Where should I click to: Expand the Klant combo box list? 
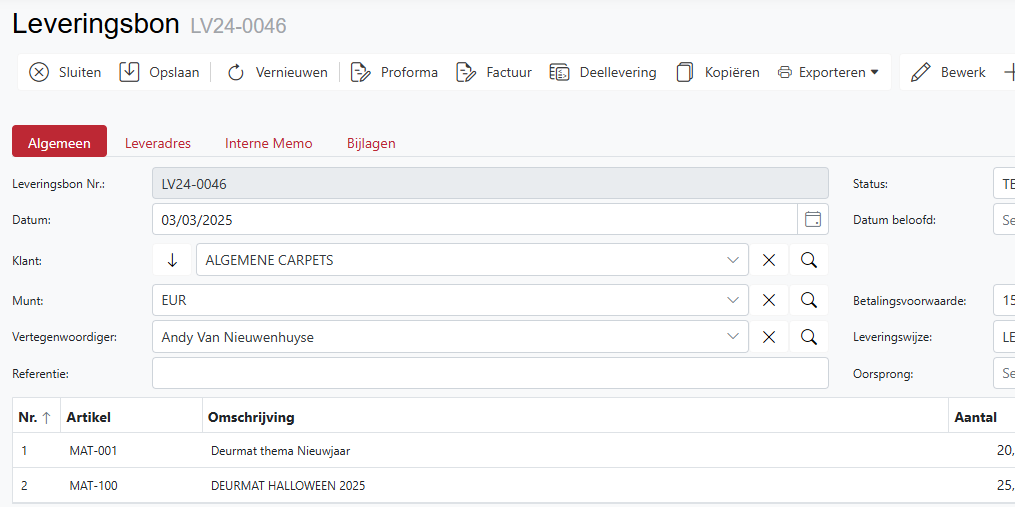(733, 260)
